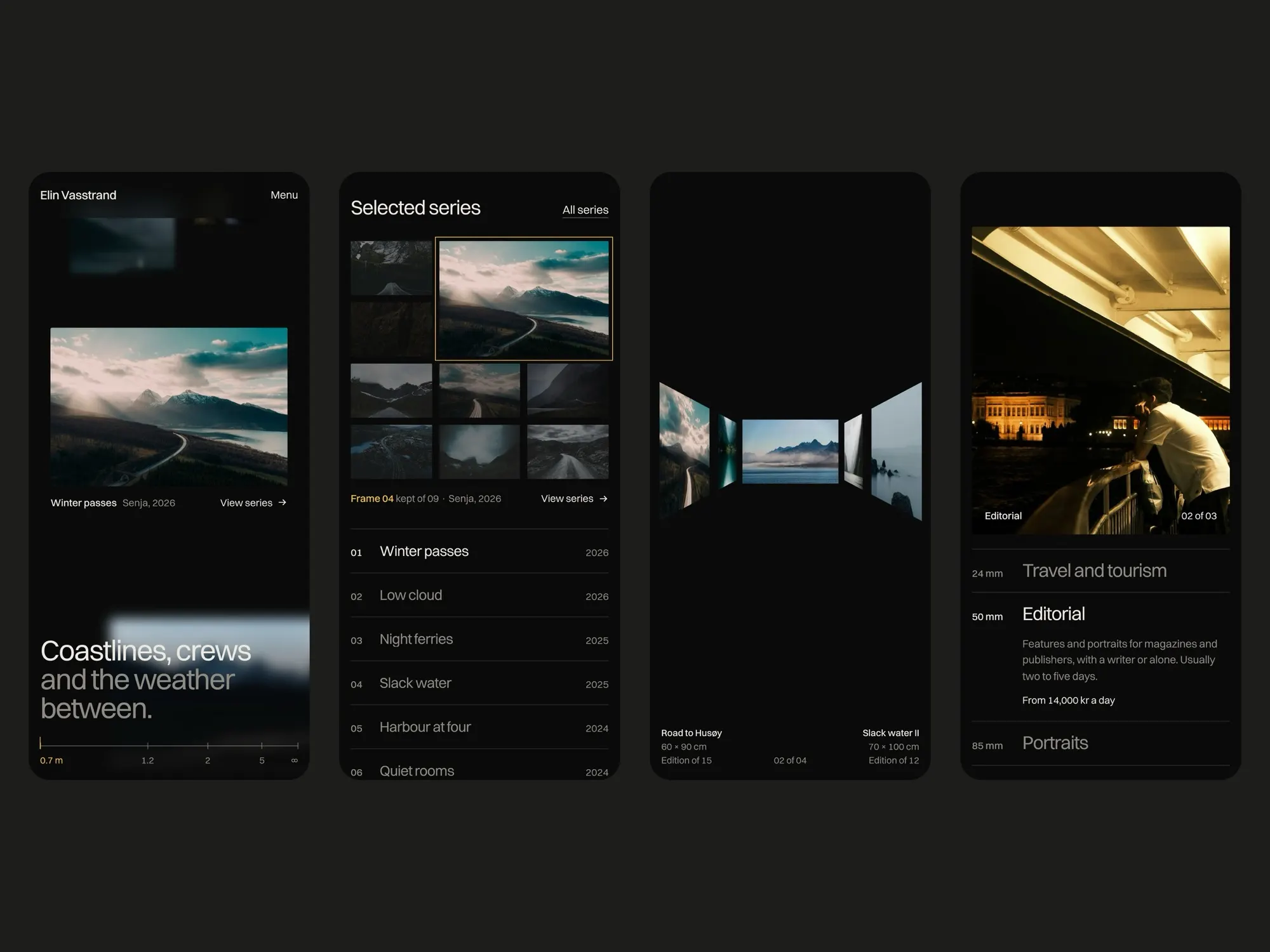The image size is (1270, 952).
Task: Select the top-left dark road thumbnail
Action: (x=391, y=267)
